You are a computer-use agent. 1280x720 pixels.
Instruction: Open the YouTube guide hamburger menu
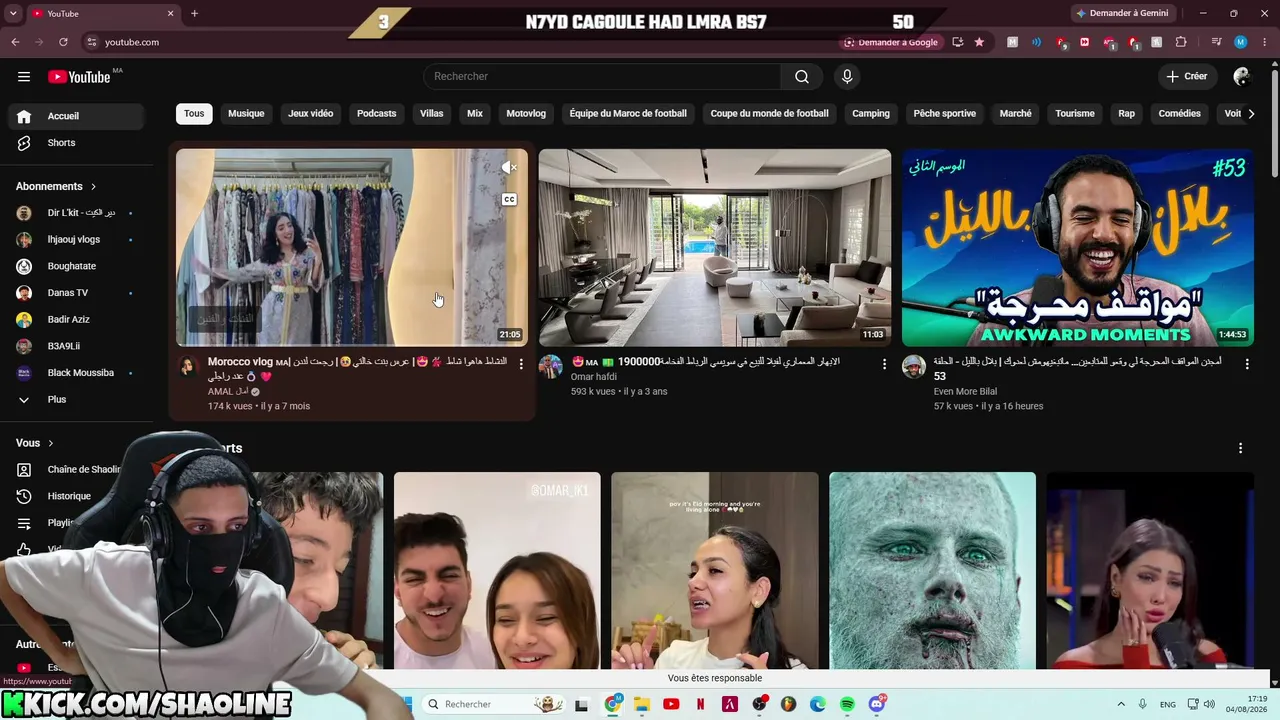[24, 77]
